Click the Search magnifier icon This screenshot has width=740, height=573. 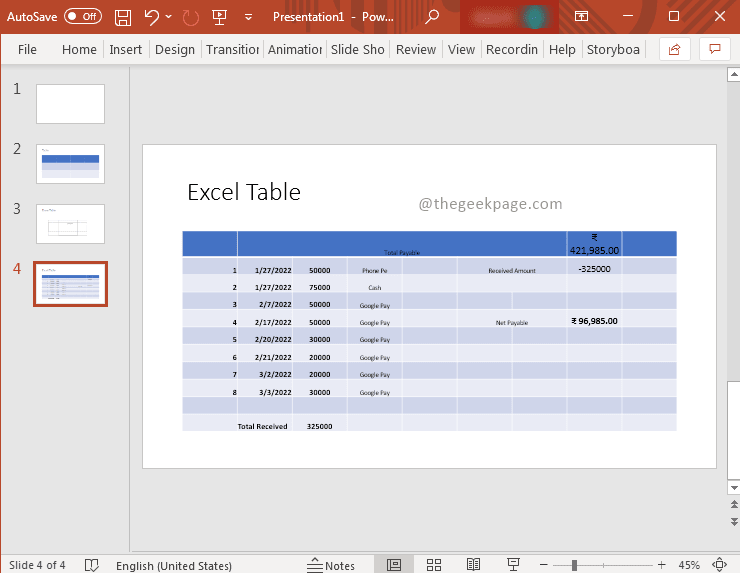tap(432, 17)
